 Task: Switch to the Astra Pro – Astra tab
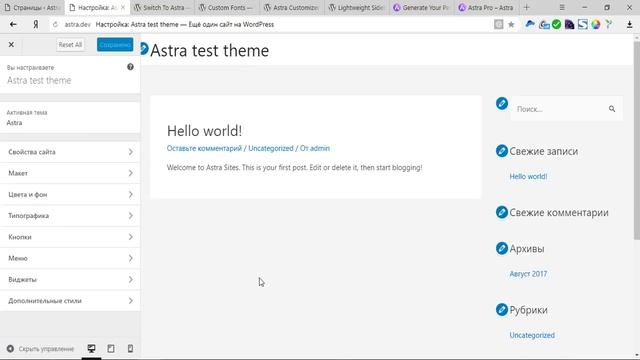pyautogui.click(x=487, y=7)
